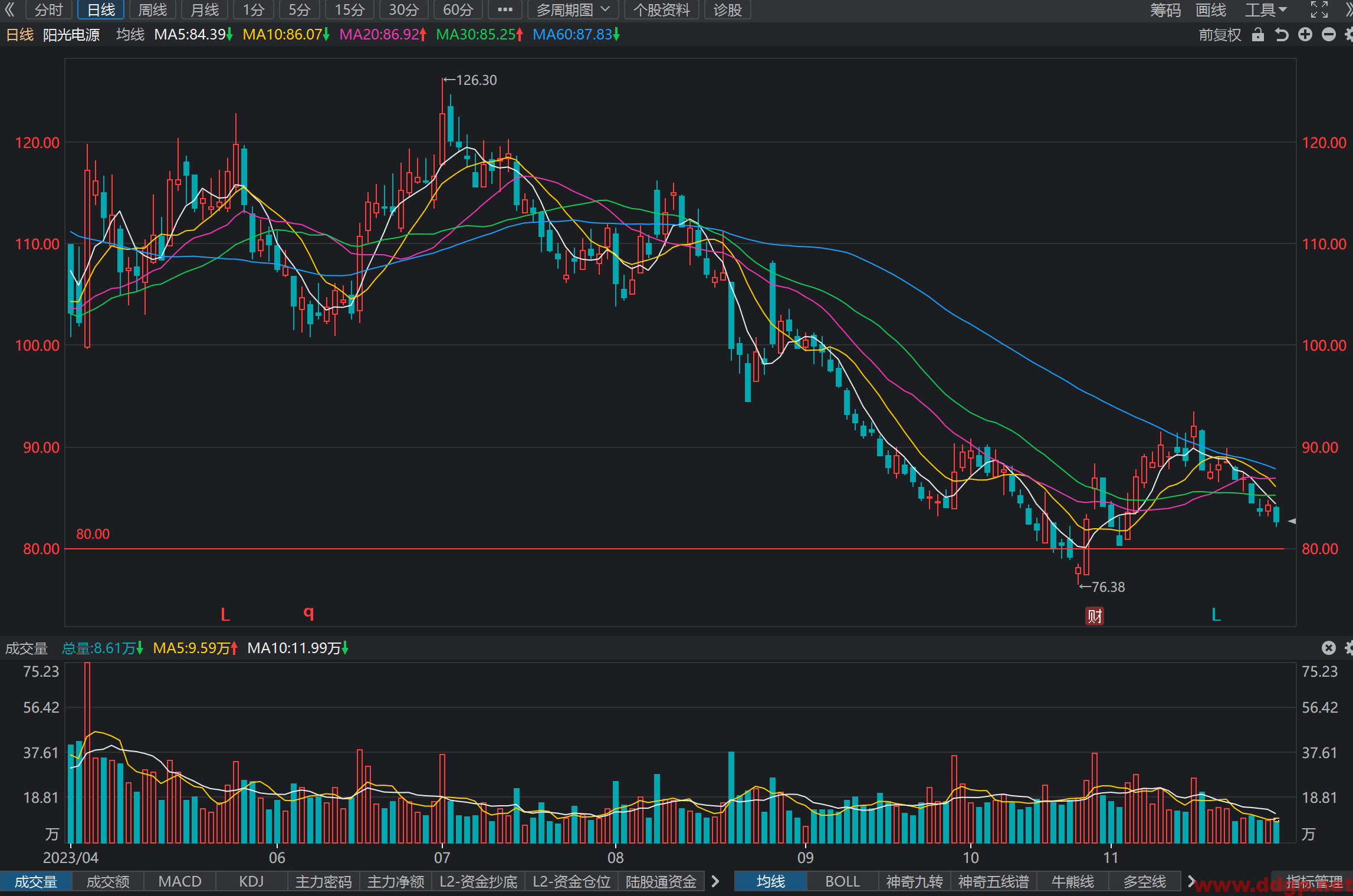Click the 诊股 diagnosis button
Image resolution: width=1353 pixels, height=896 pixels.
click(x=727, y=10)
